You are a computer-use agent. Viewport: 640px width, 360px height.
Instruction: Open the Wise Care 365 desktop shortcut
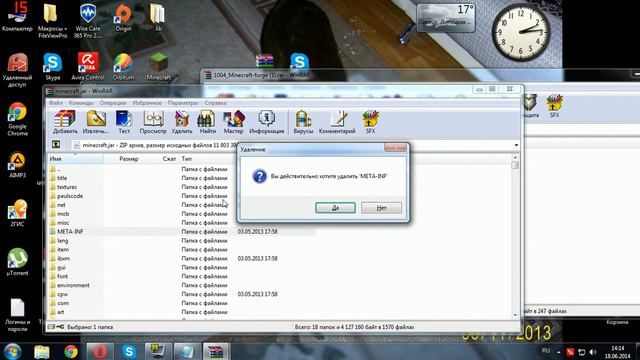point(88,20)
